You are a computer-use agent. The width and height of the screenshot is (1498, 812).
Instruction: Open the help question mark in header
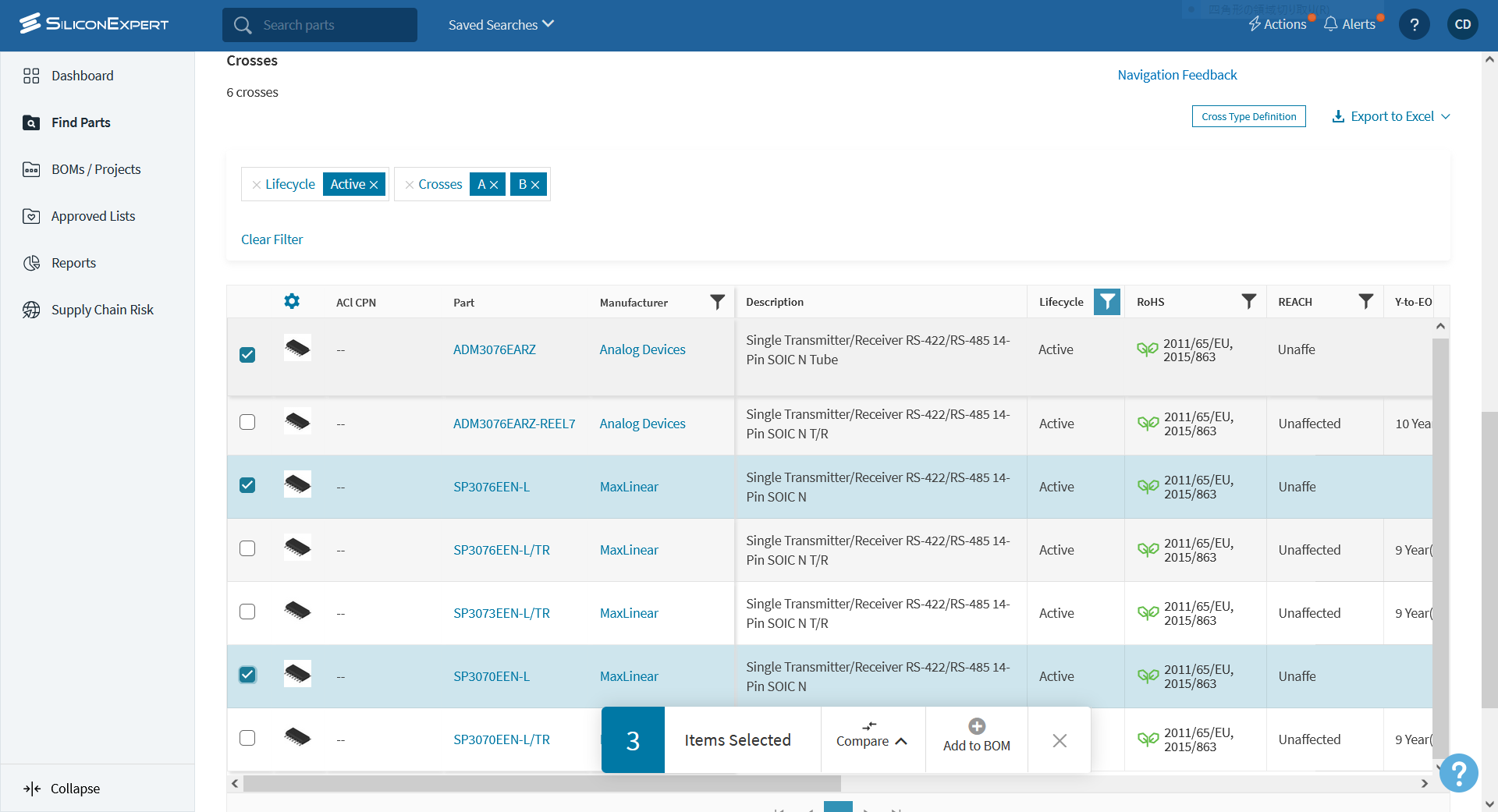[x=1415, y=24]
